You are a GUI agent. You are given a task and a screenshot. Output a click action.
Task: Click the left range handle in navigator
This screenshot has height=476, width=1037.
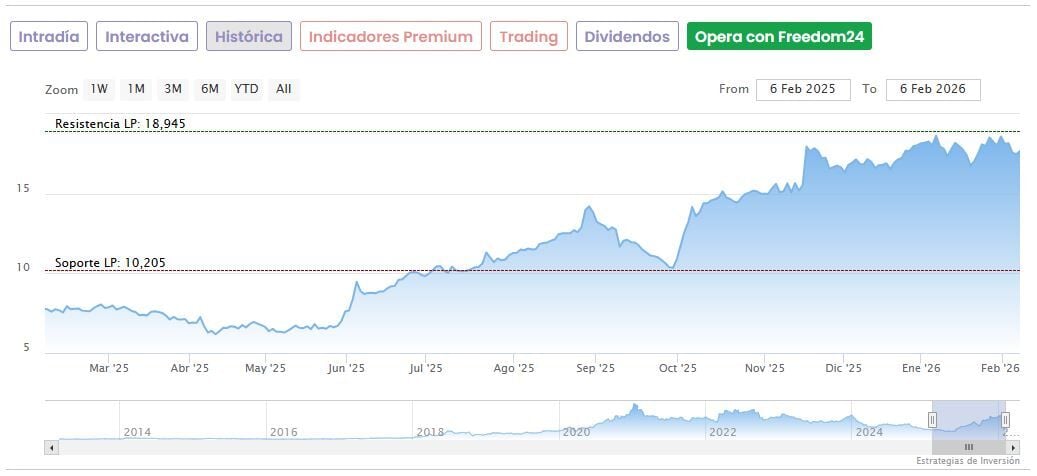tap(932, 420)
